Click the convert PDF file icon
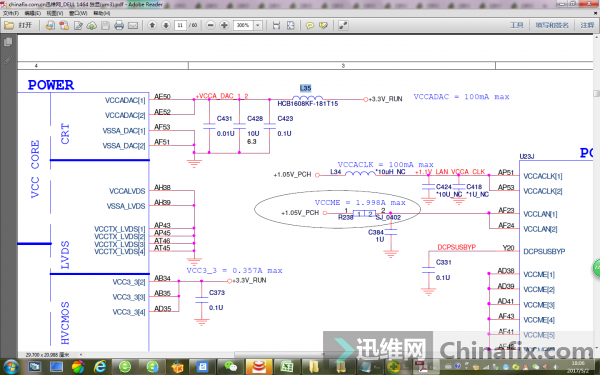This screenshot has height=375, width=600. 64,25
